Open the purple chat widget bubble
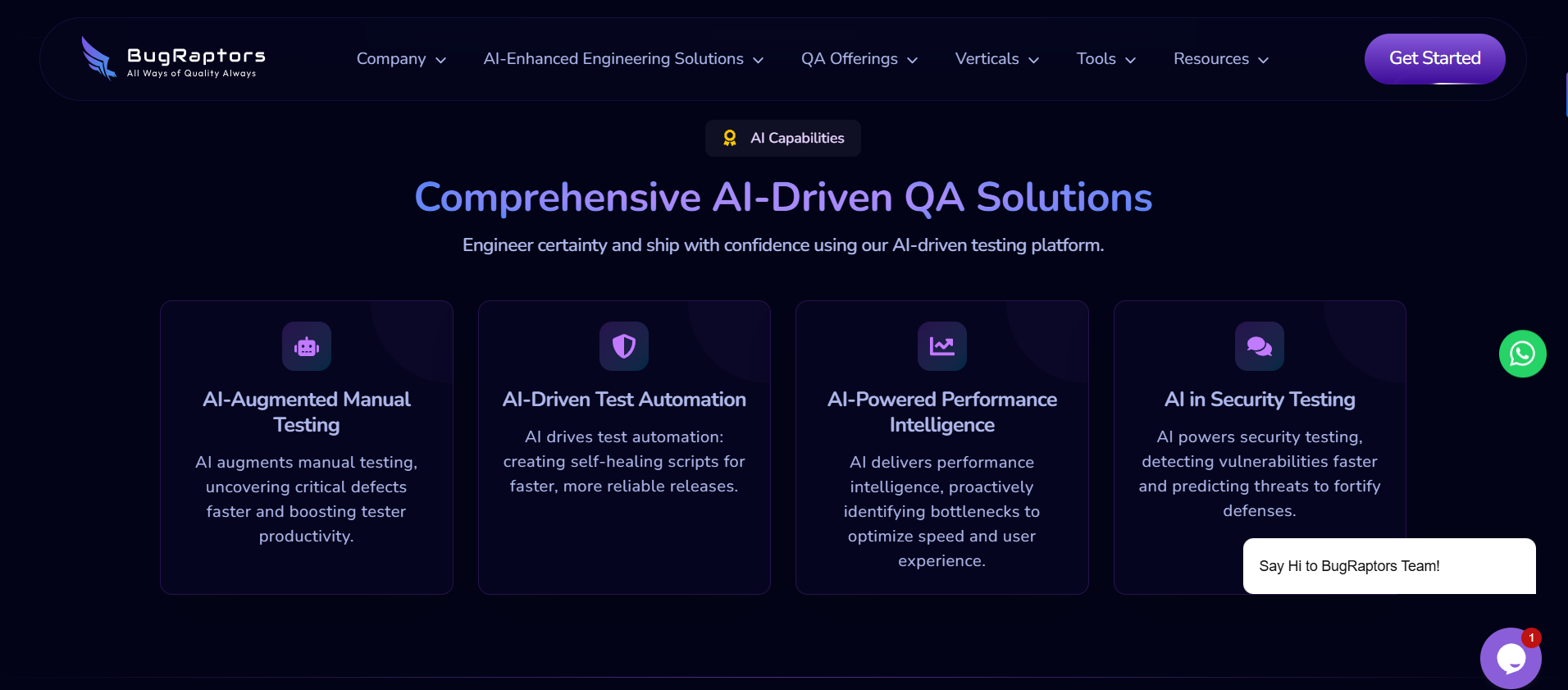The height and width of the screenshot is (690, 1568). pyautogui.click(x=1511, y=658)
